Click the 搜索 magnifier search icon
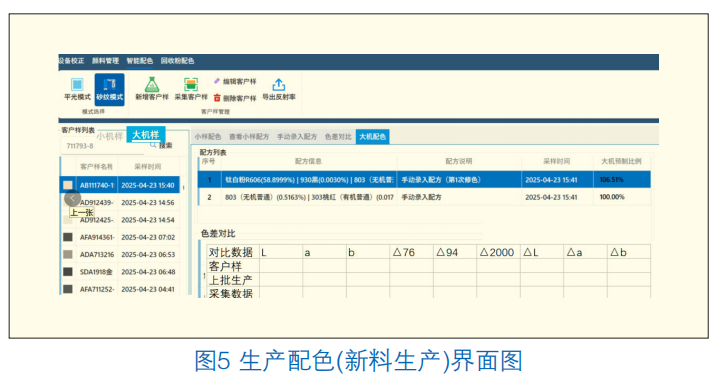The width and height of the screenshot is (722, 385). point(153,145)
